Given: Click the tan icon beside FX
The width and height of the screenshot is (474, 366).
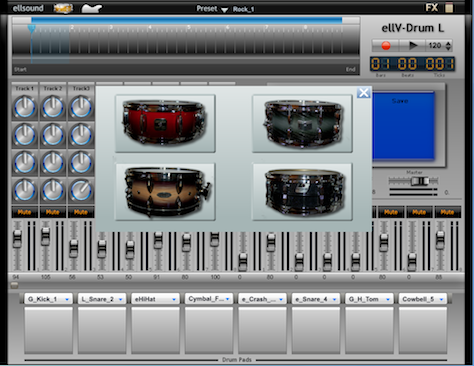Looking at the screenshot, I should coord(449,8).
